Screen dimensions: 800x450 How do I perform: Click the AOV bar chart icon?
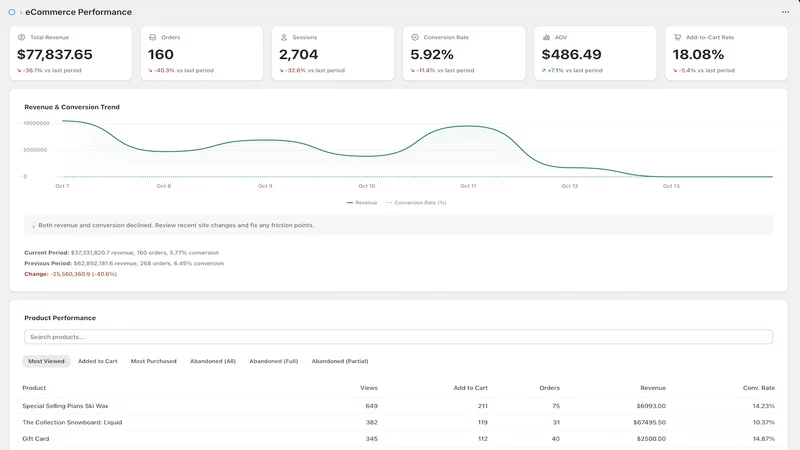546,37
